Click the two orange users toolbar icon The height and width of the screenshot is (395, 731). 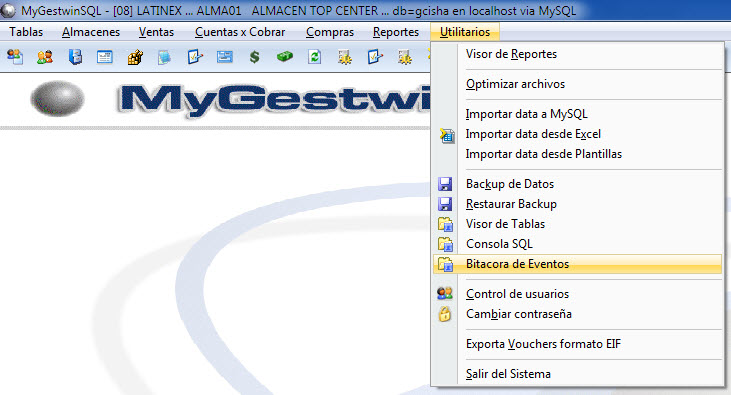click(45, 57)
